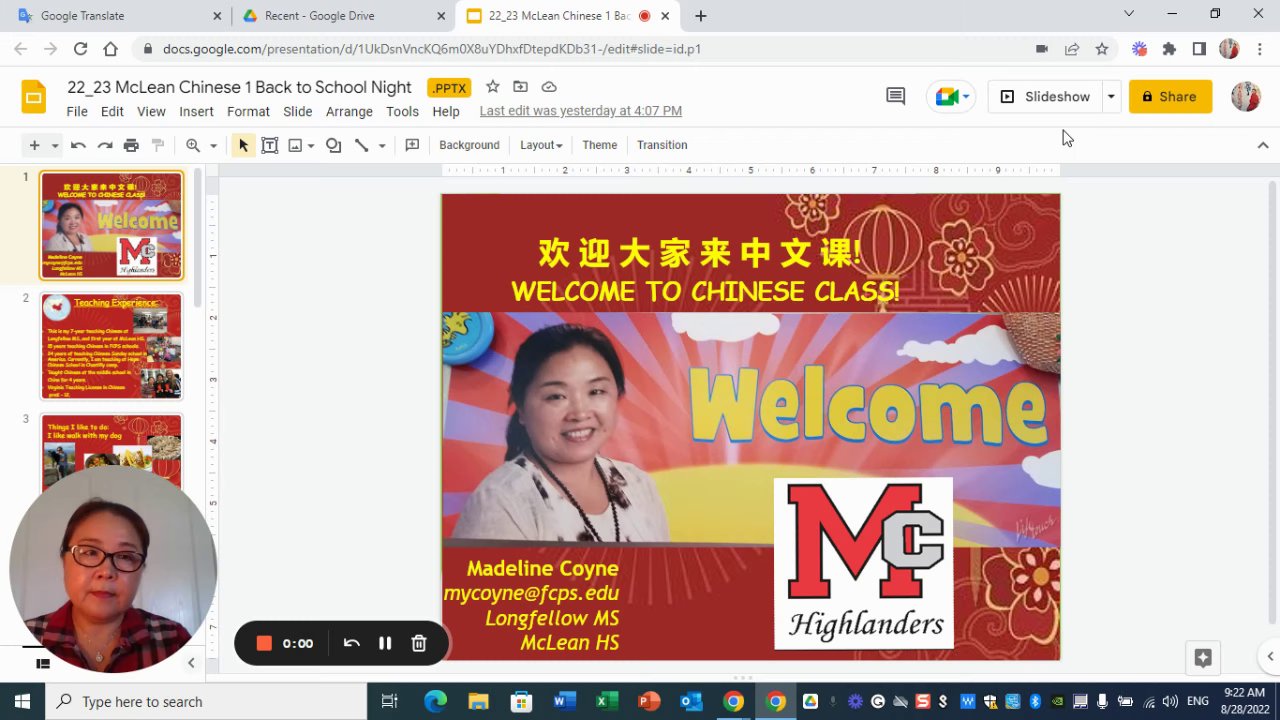Stop the screen recording

pos(264,643)
